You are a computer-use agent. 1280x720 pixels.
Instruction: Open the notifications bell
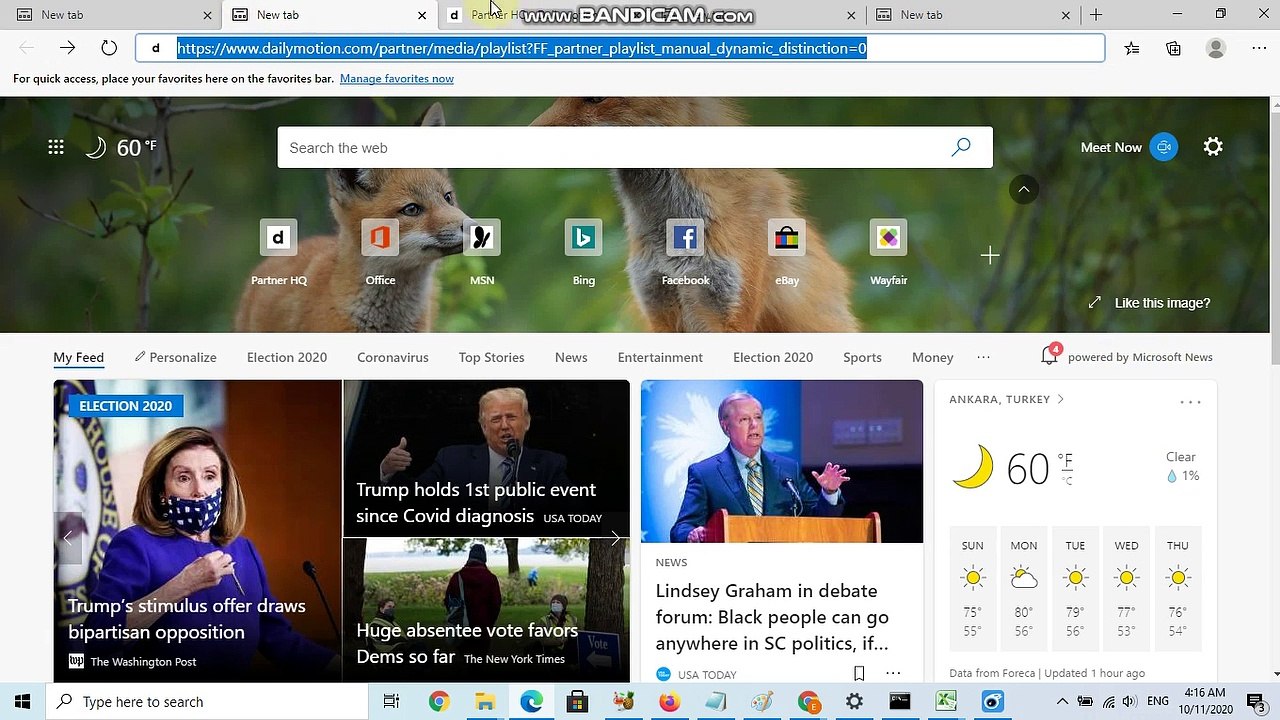(1049, 355)
